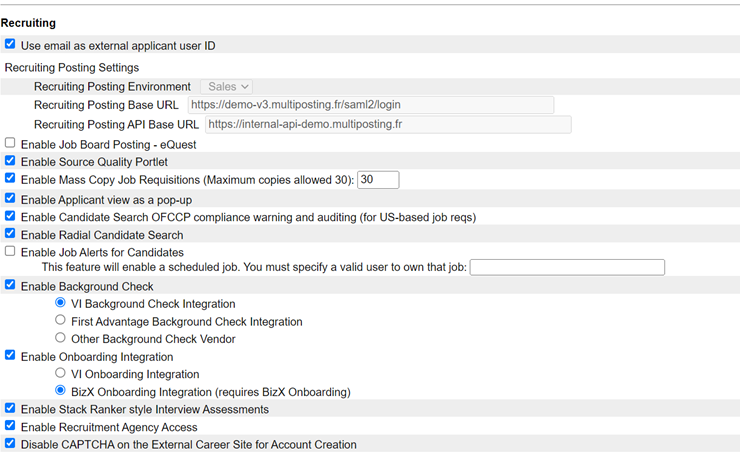Check Enable Job Alerts for Candidates

click(10, 252)
